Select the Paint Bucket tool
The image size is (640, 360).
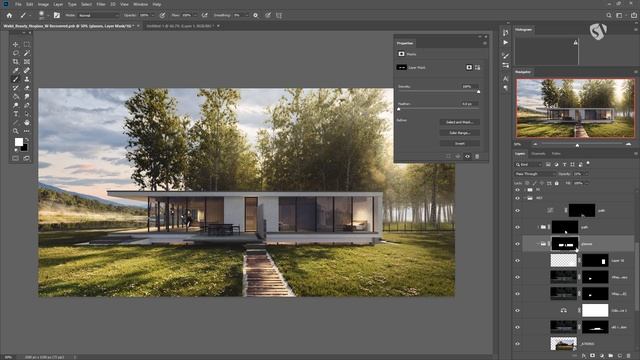click(x=16, y=97)
